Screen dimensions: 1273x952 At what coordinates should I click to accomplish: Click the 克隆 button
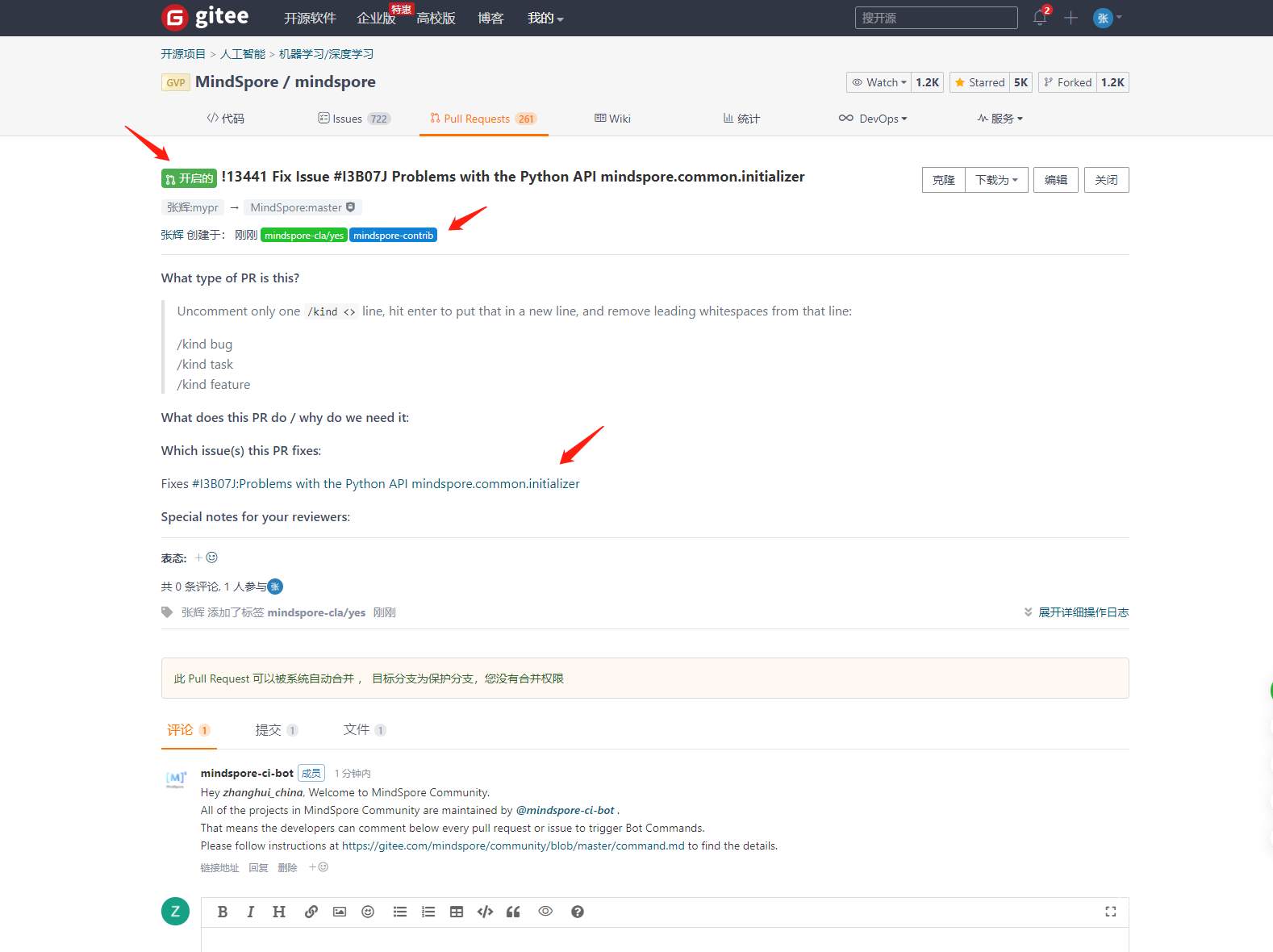click(x=944, y=180)
